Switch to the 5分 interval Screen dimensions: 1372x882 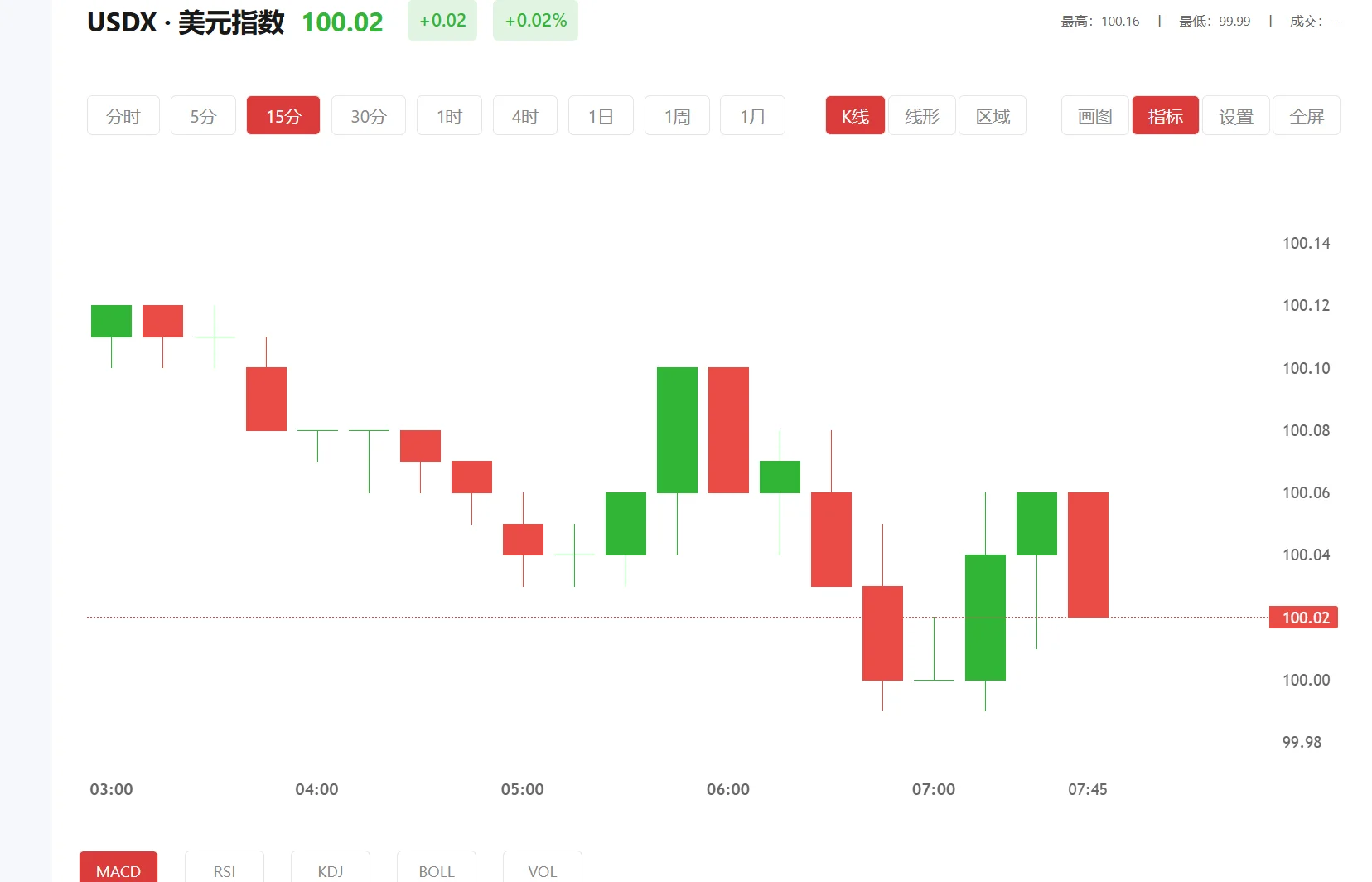coord(203,116)
